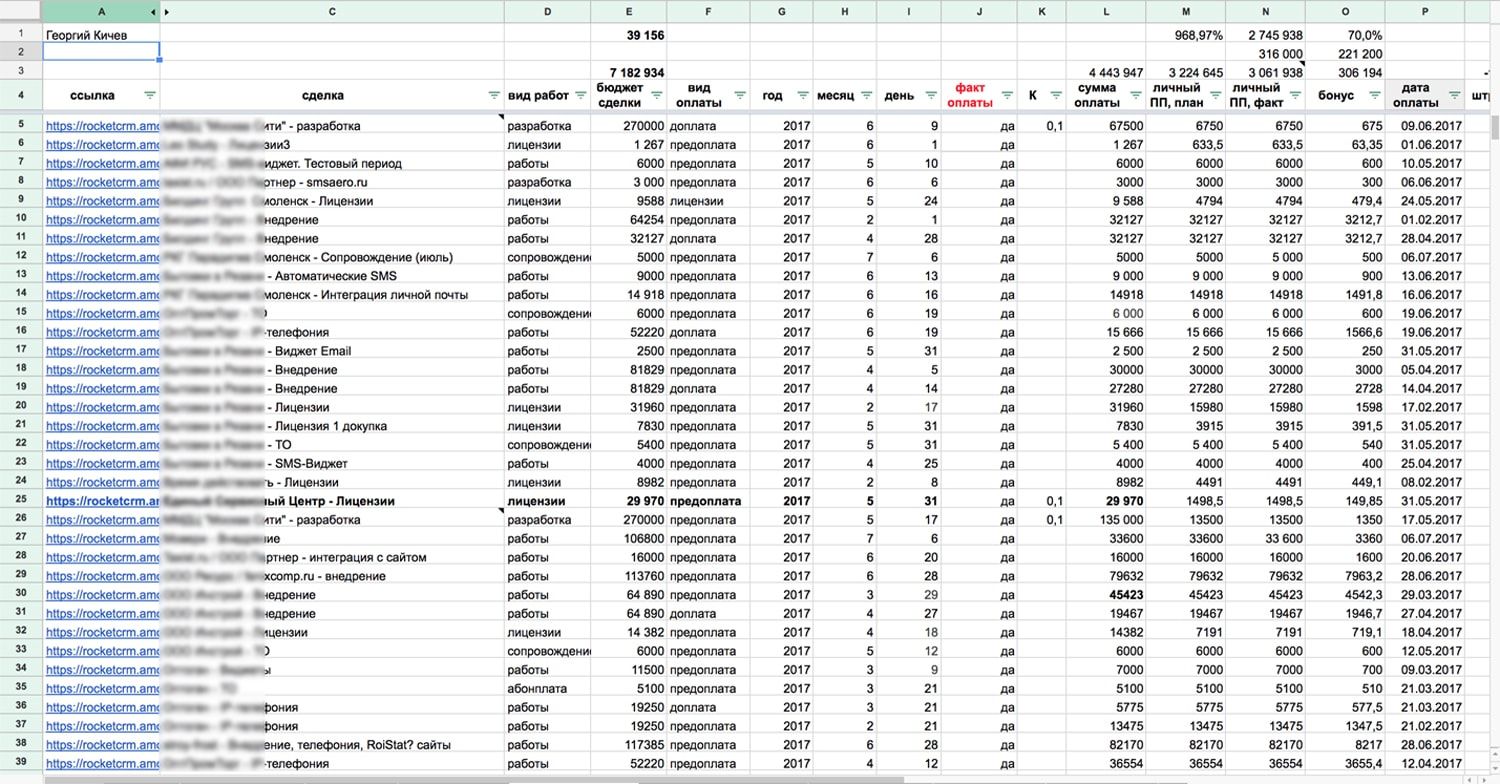Expand hidden column using arrow on column C header
Screen dimensions: 1500x784
166,12
